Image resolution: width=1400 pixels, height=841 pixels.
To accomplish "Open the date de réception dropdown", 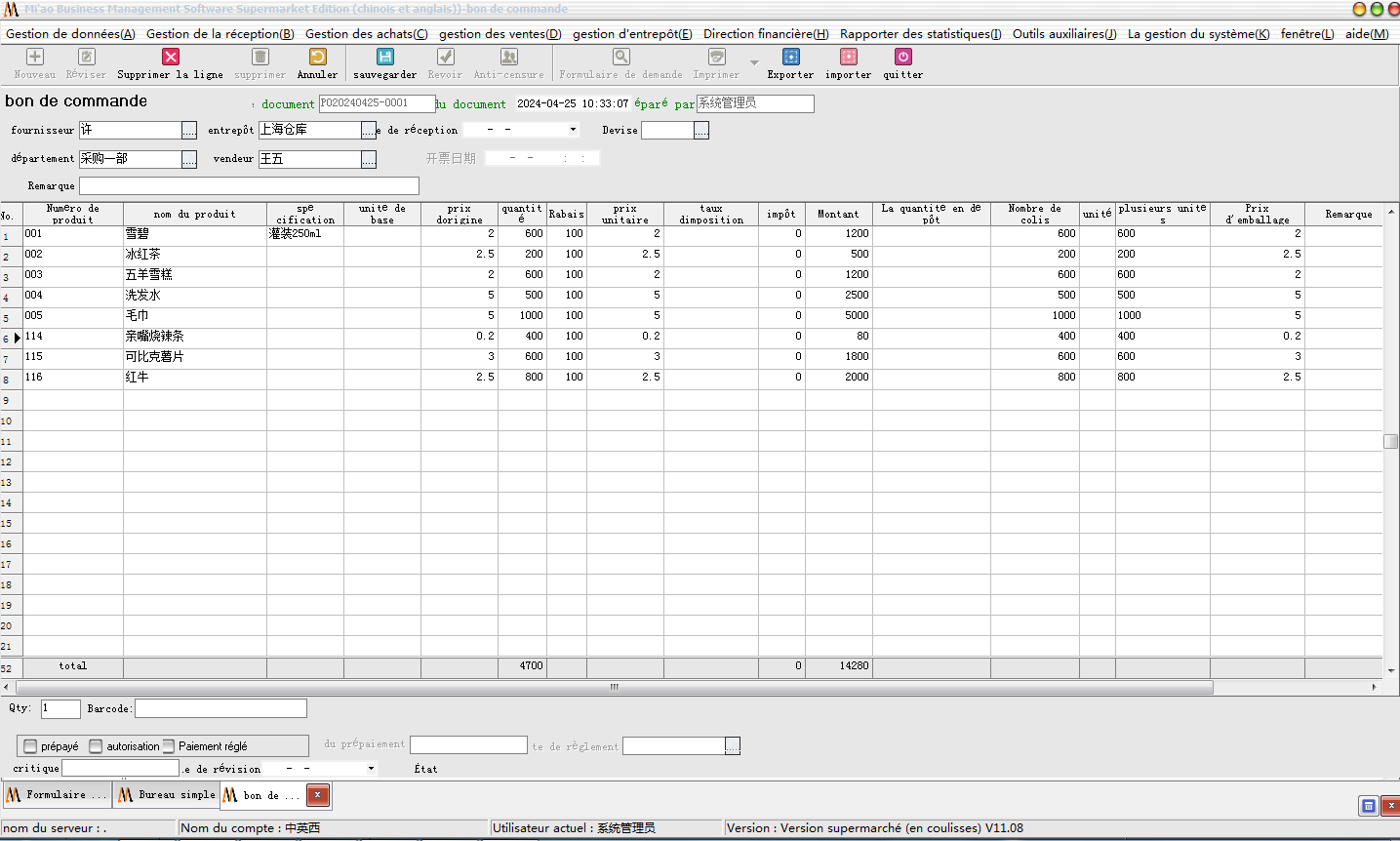I will point(573,130).
